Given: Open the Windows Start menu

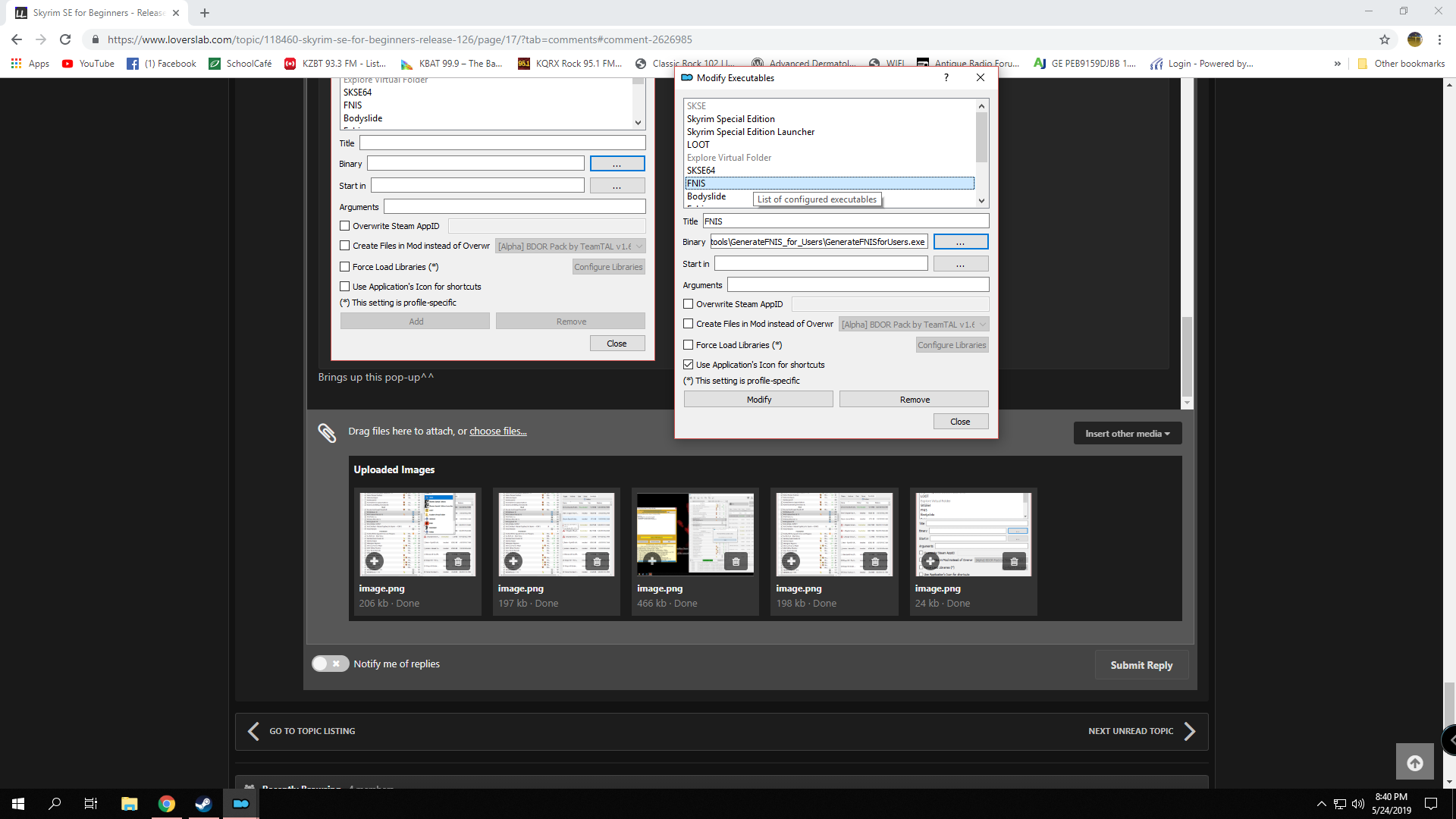Looking at the screenshot, I should click(x=18, y=804).
